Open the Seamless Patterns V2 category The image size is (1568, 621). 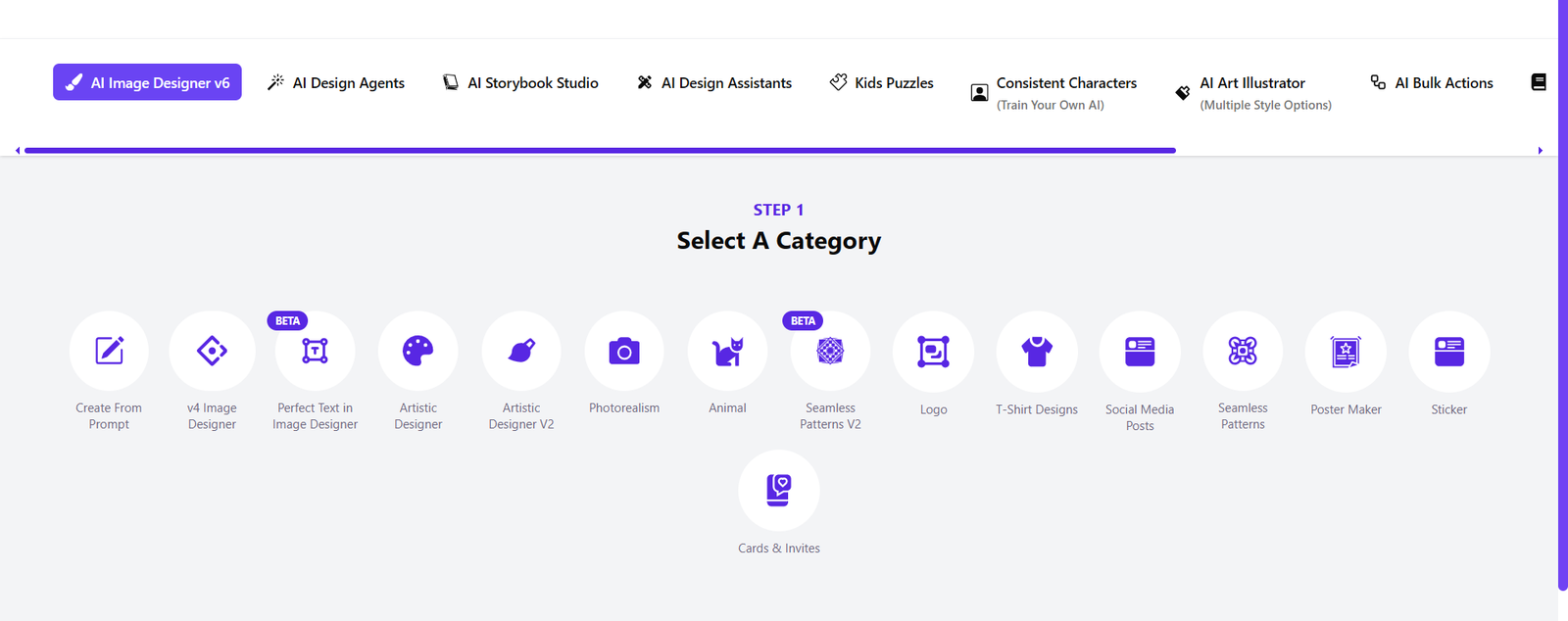point(830,351)
